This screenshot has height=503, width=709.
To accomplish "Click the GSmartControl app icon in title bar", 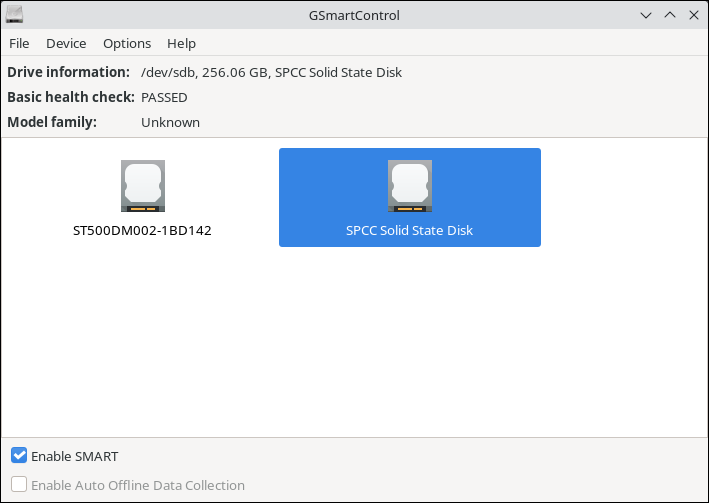I will (14, 15).
